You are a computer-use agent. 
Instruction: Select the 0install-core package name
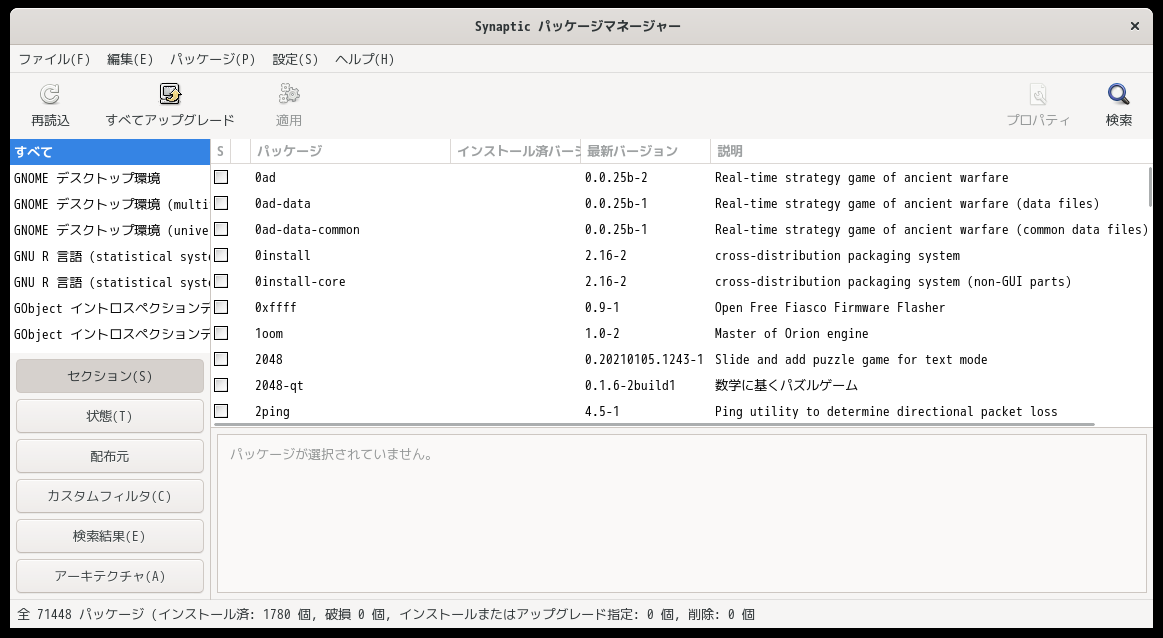coord(300,281)
